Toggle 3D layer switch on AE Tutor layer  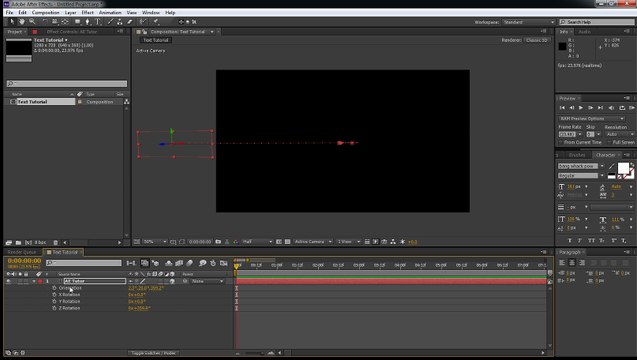click(172, 281)
